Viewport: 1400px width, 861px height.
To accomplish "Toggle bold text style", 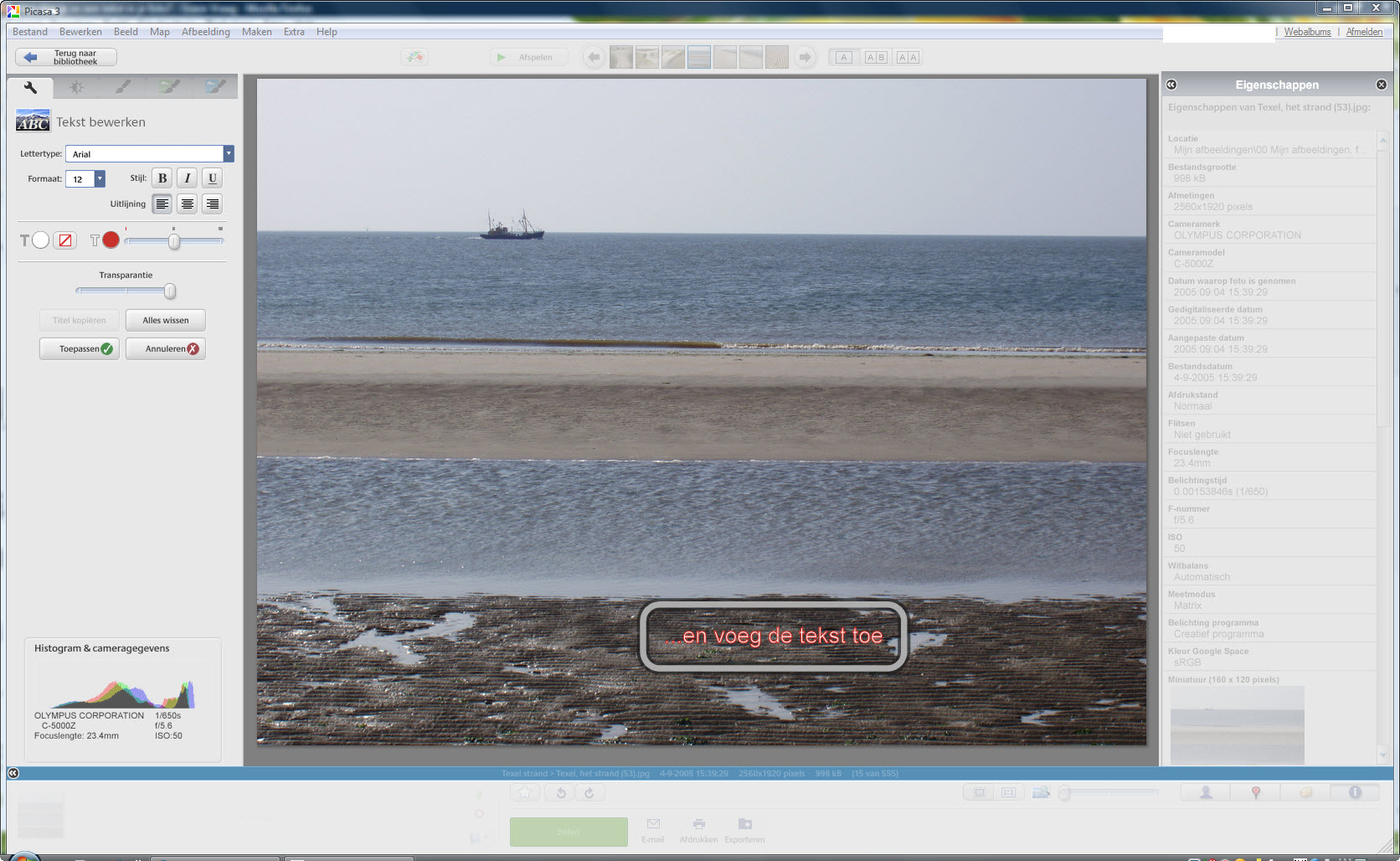I will click(x=162, y=178).
